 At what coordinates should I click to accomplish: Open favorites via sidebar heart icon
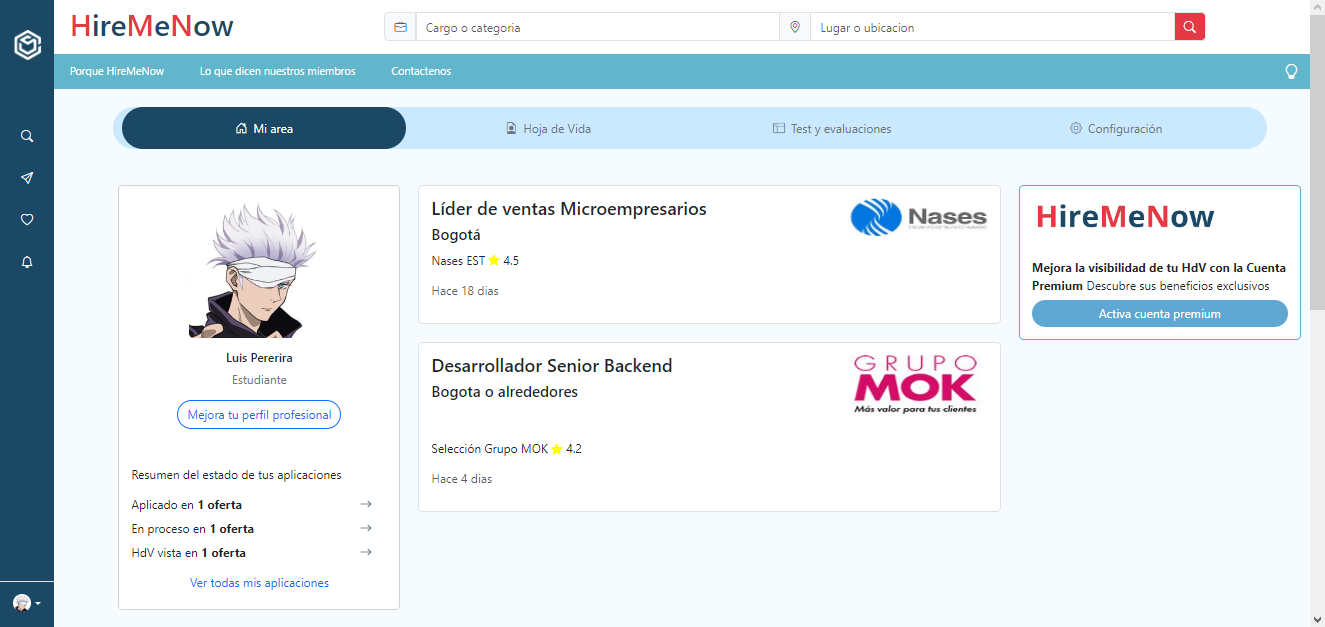[x=27, y=220]
